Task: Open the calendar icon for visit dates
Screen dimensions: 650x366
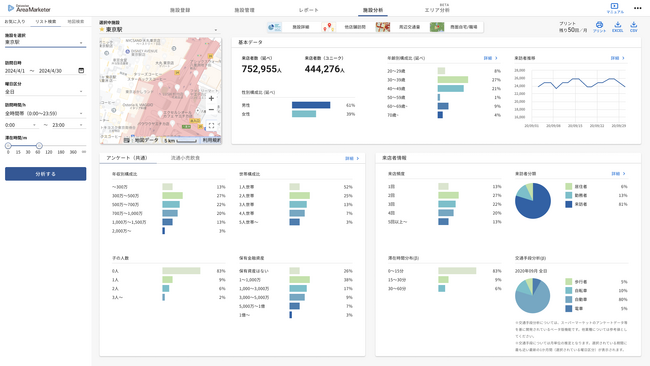Action: [81, 70]
